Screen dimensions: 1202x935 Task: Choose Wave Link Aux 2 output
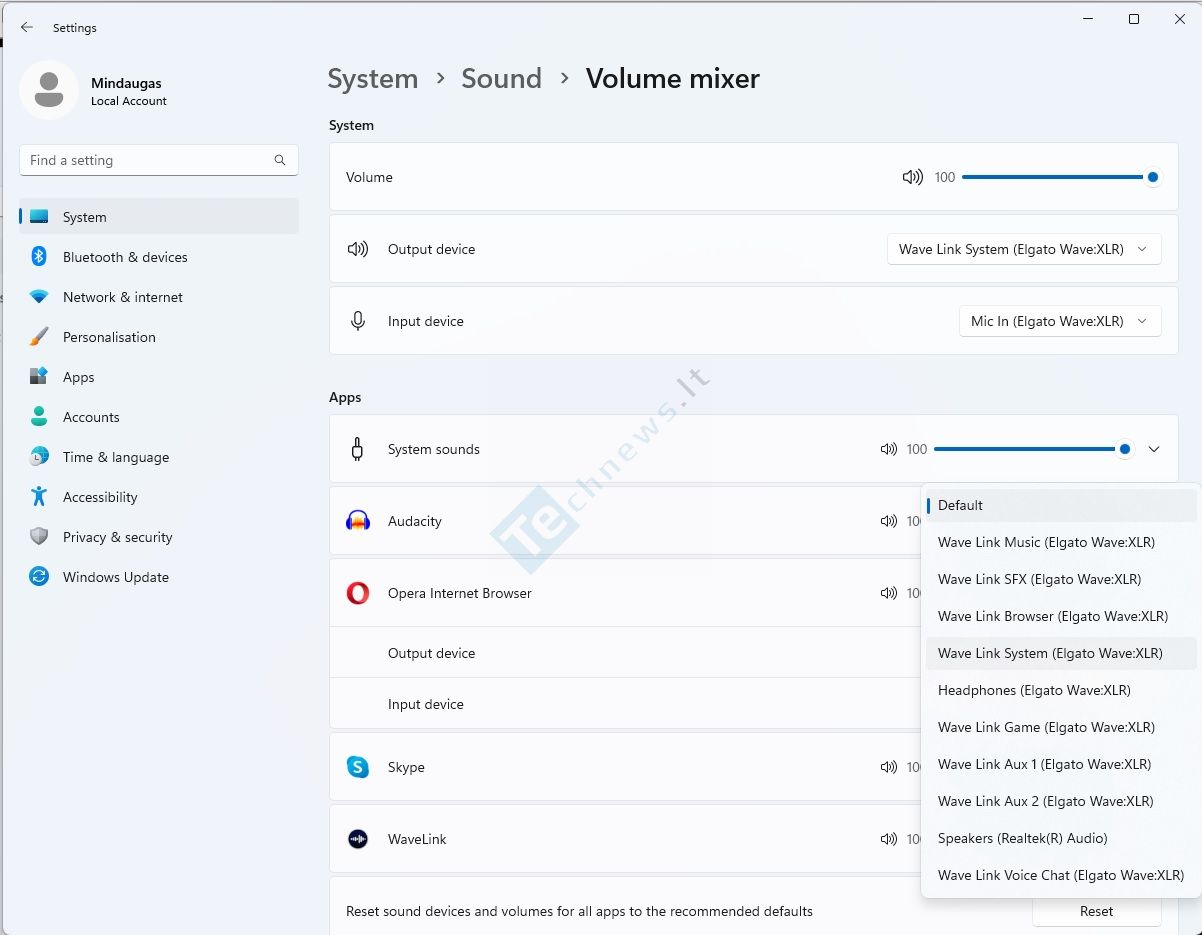pos(1060,801)
